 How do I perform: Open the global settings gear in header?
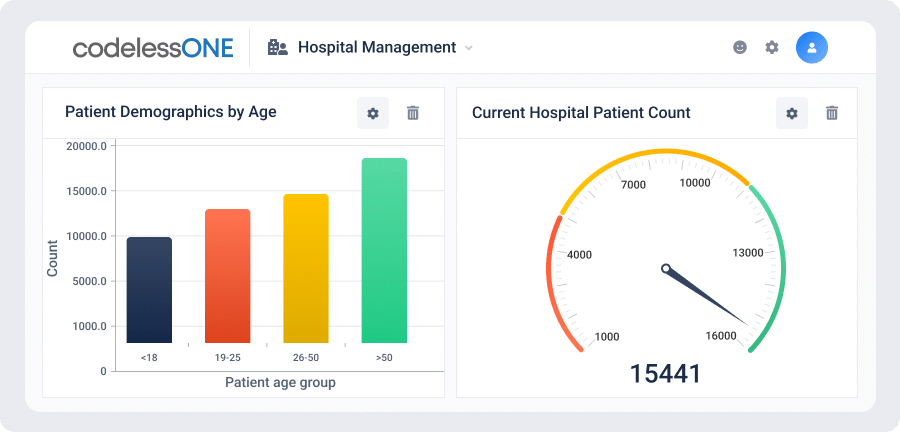click(772, 47)
